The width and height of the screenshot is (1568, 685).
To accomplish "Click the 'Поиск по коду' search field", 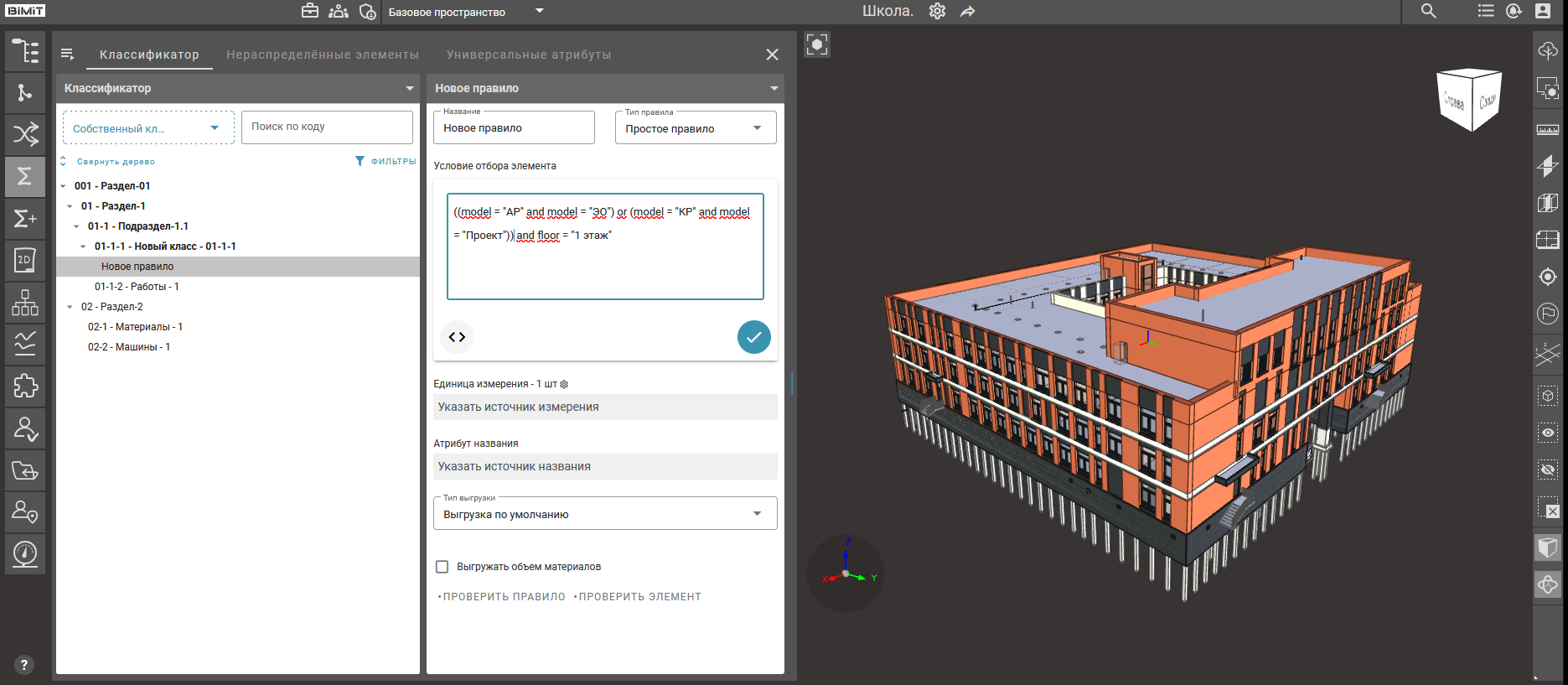I will click(327, 127).
